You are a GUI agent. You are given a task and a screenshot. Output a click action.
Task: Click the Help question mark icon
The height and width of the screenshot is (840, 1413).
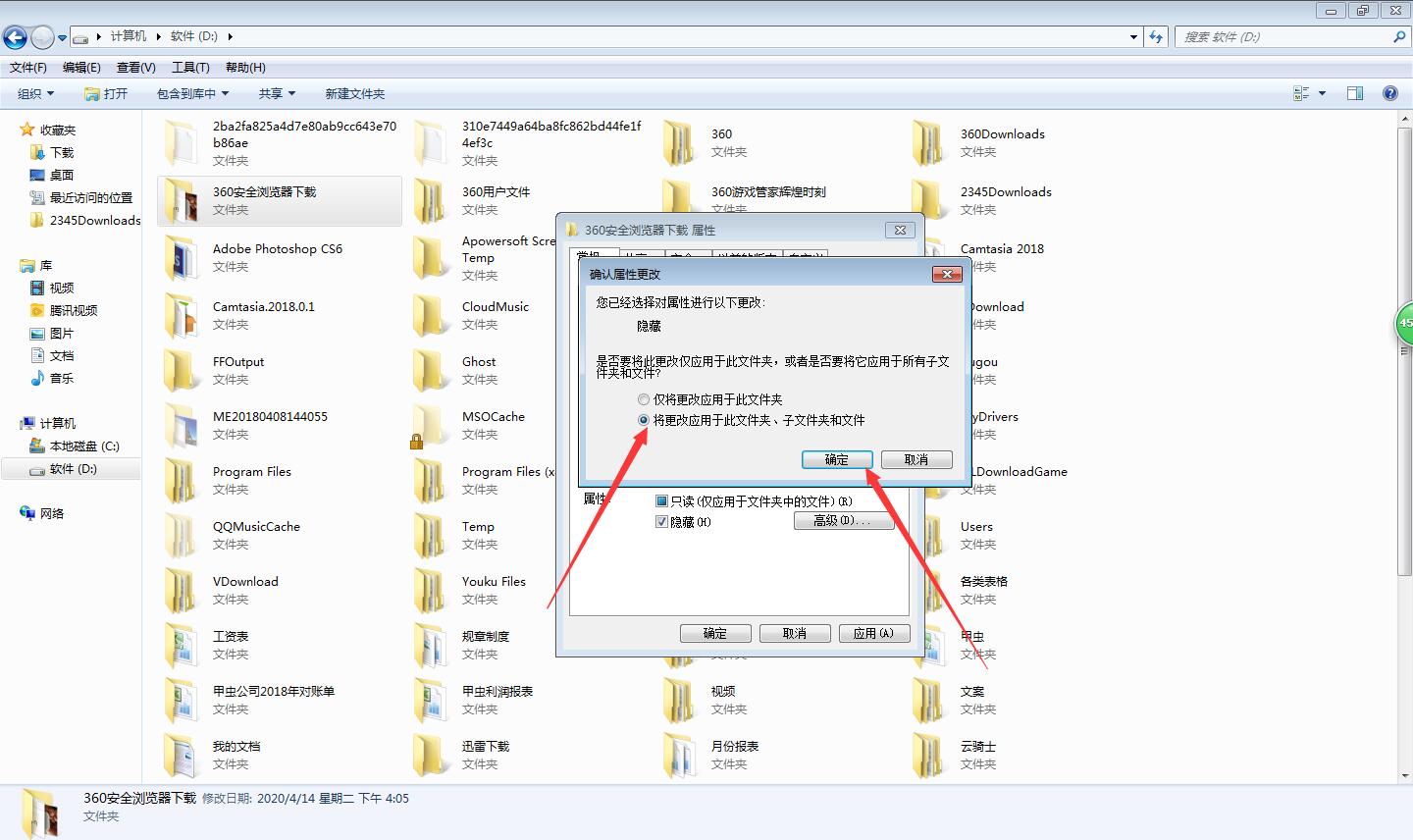click(1390, 93)
